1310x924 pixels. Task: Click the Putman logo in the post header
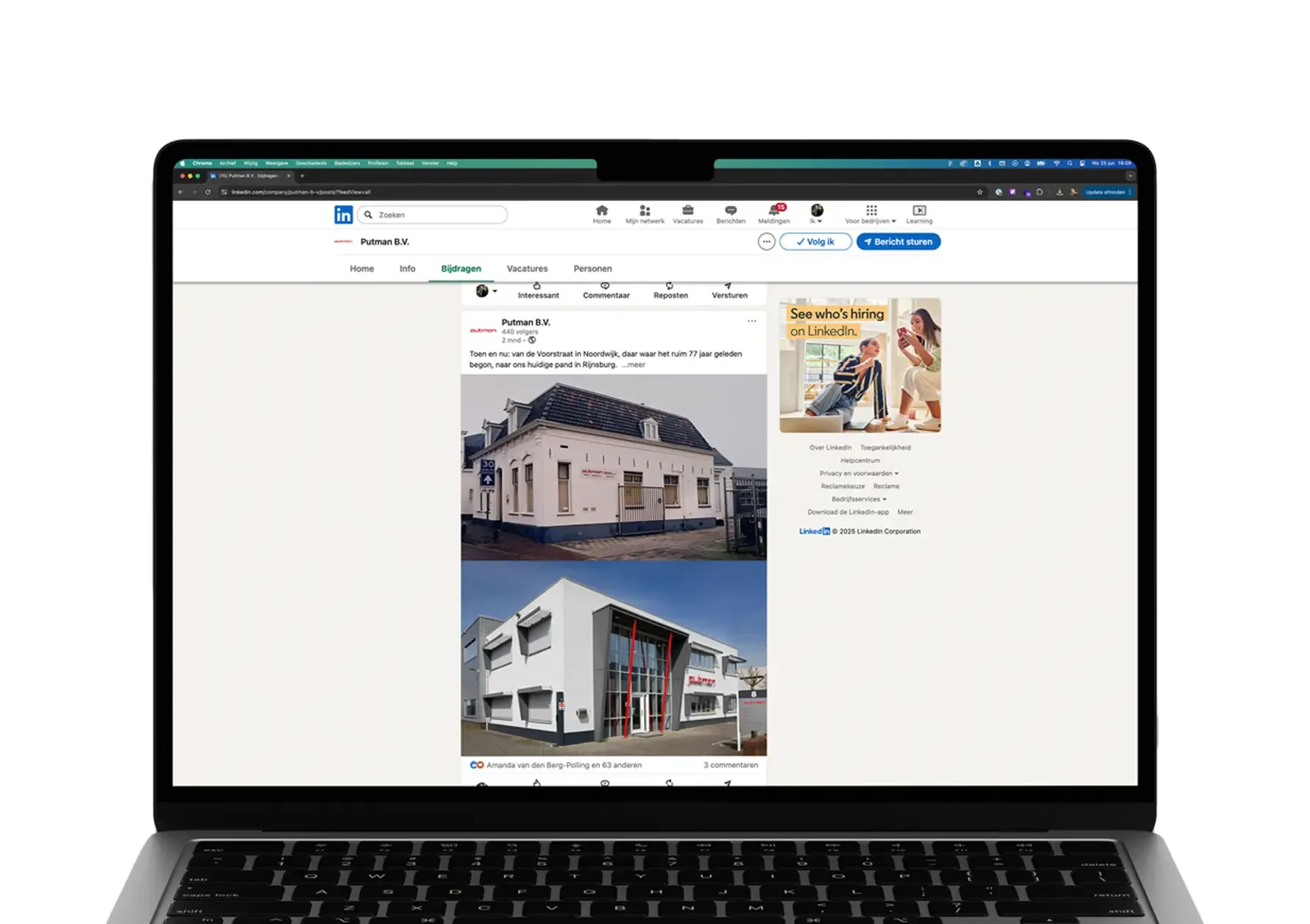(x=483, y=330)
